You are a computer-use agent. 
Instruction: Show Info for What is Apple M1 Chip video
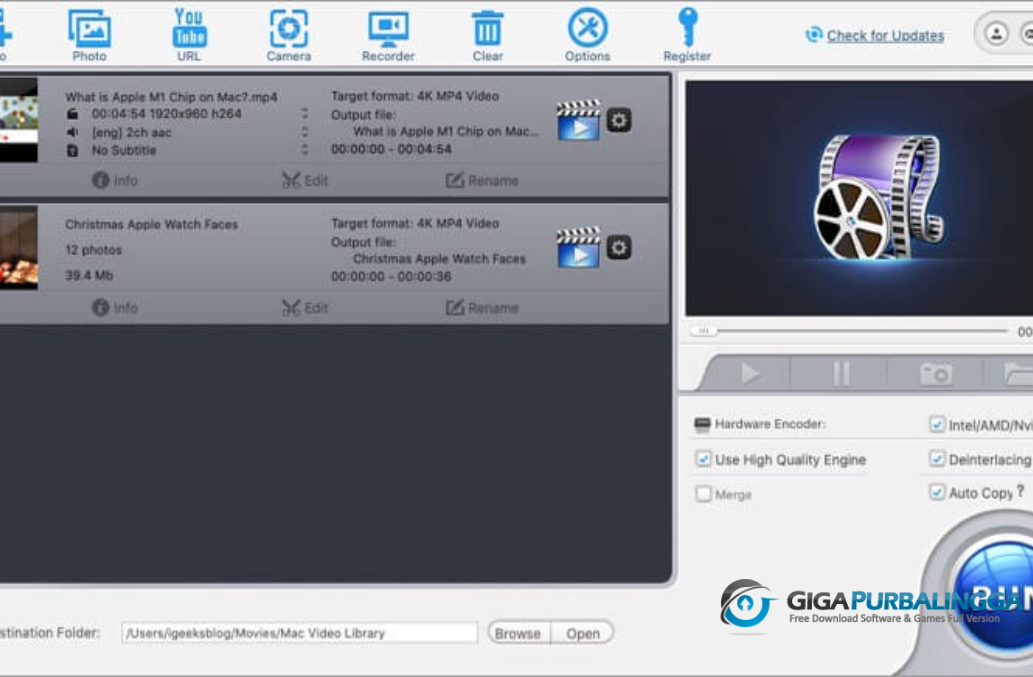pos(115,180)
